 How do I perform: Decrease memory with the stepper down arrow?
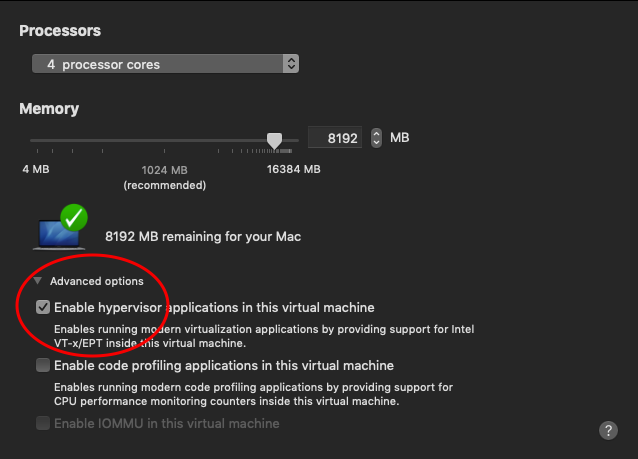pos(376,143)
